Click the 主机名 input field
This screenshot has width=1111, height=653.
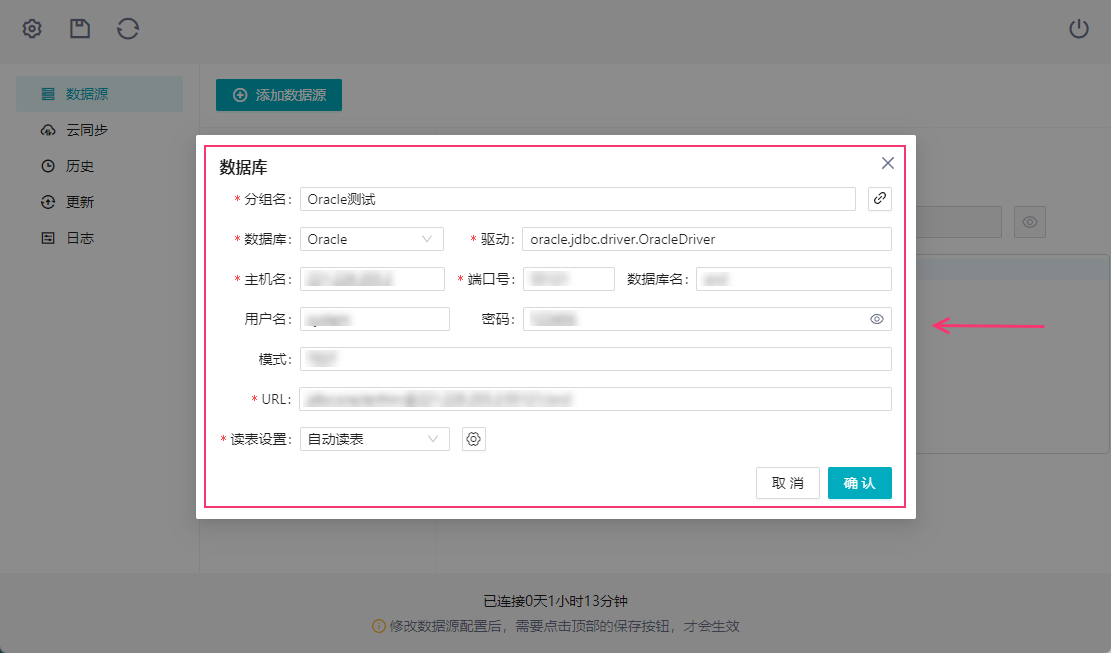[372, 279]
